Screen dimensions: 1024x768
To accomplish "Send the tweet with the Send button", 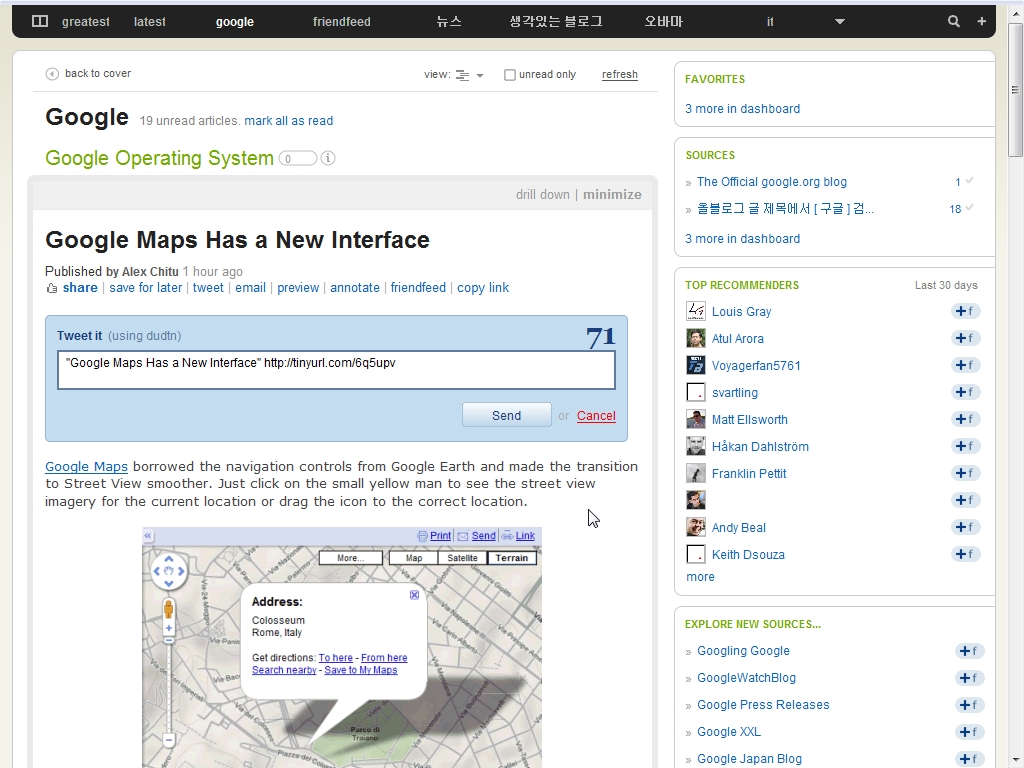I will [506, 415].
